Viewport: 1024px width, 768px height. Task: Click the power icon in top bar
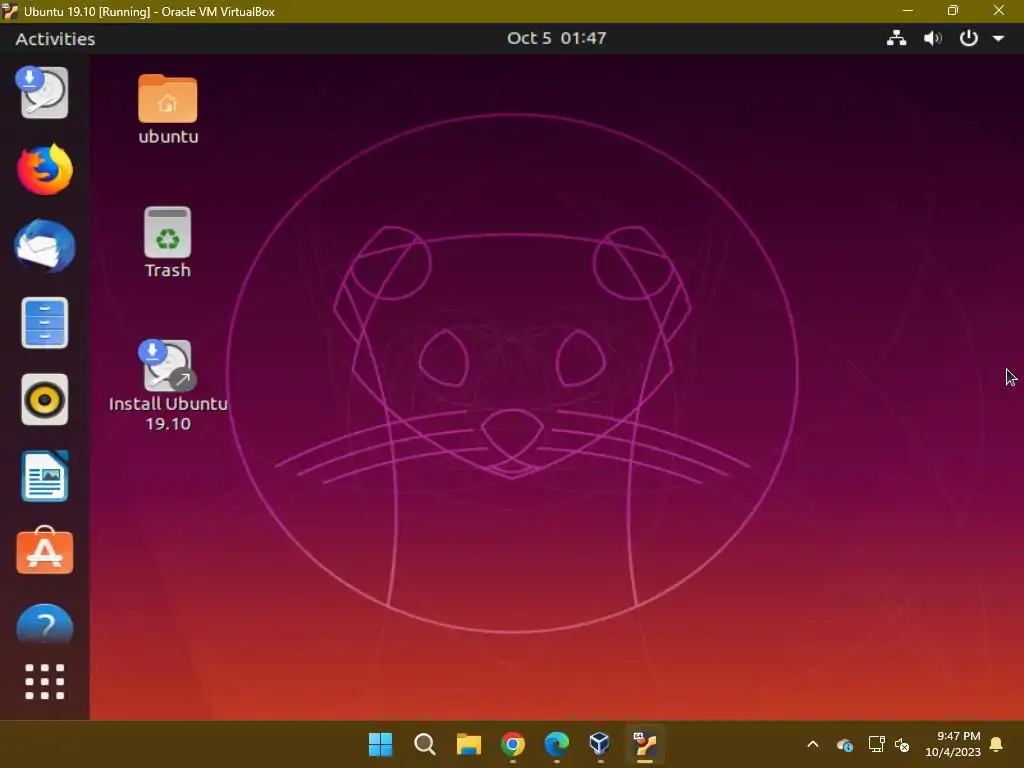968,38
